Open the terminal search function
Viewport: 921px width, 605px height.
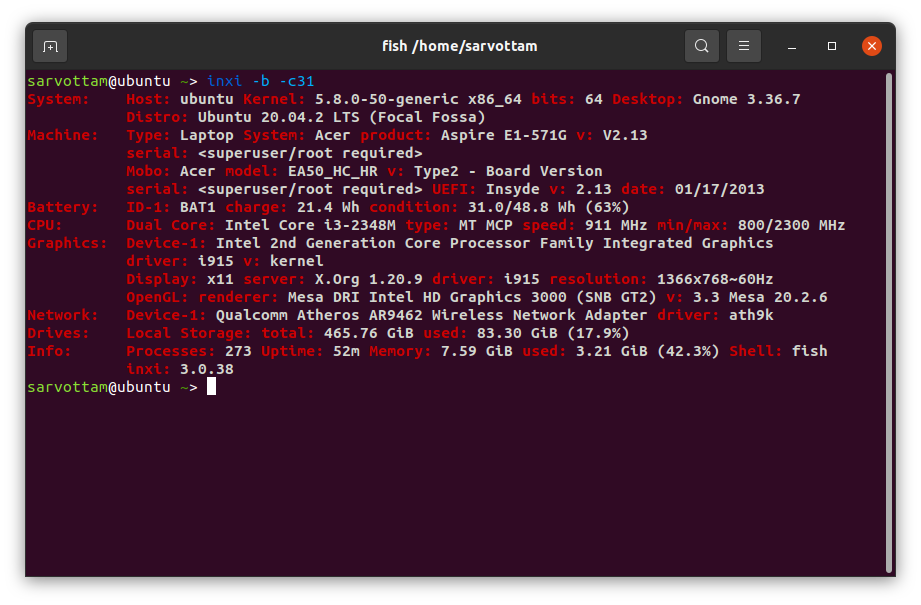tap(701, 45)
